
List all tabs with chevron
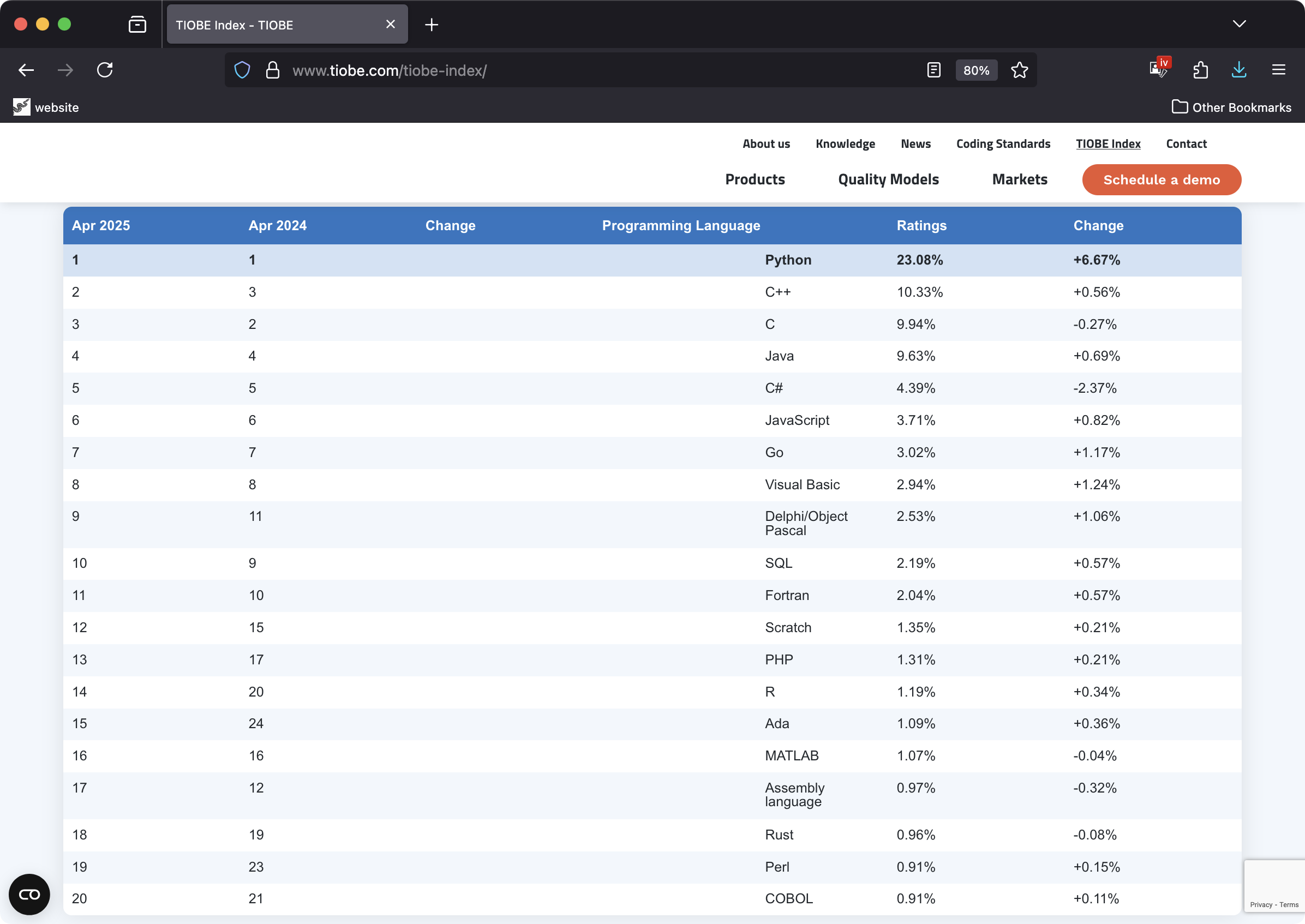point(1239,24)
